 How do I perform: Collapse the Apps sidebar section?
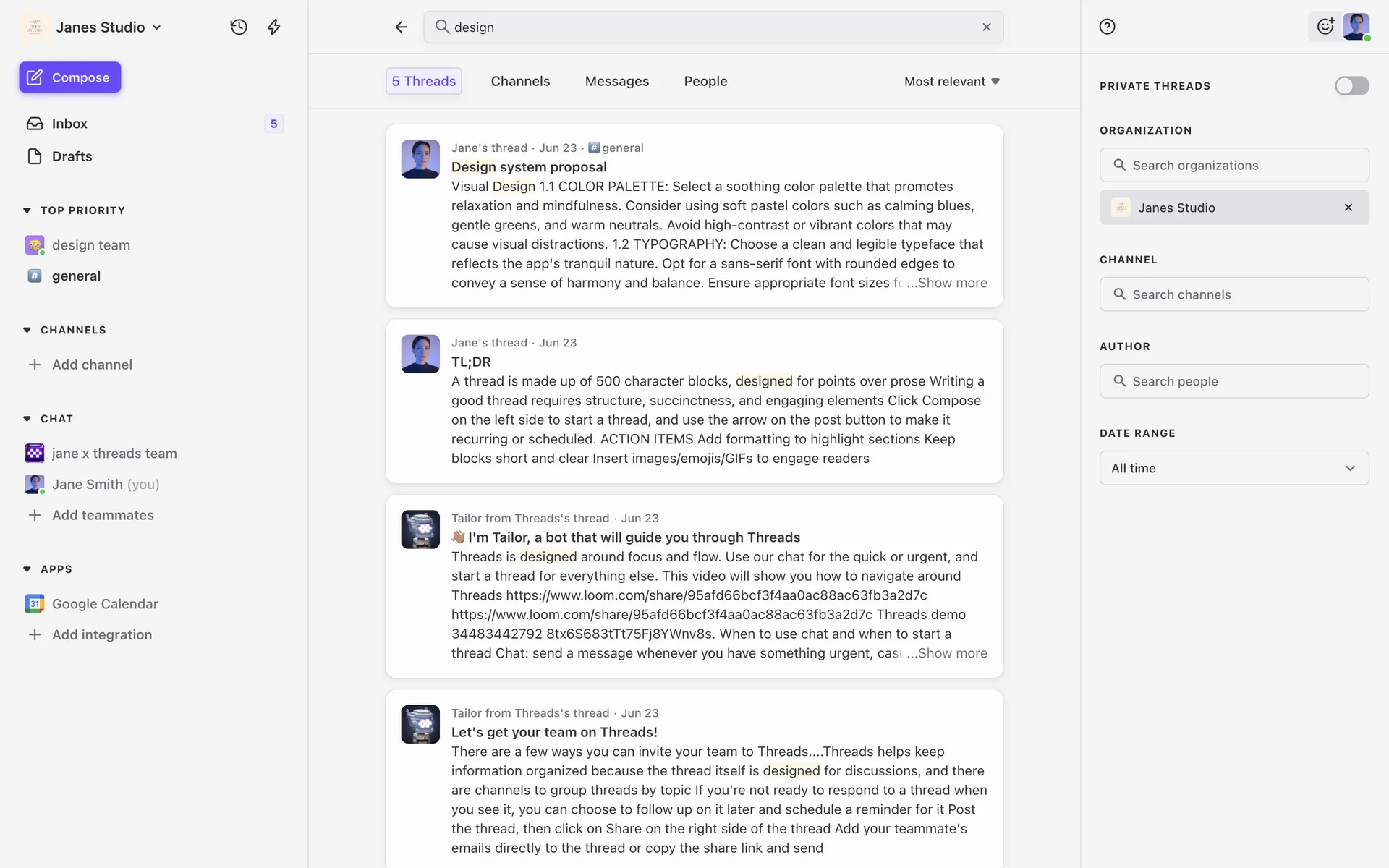click(27, 569)
